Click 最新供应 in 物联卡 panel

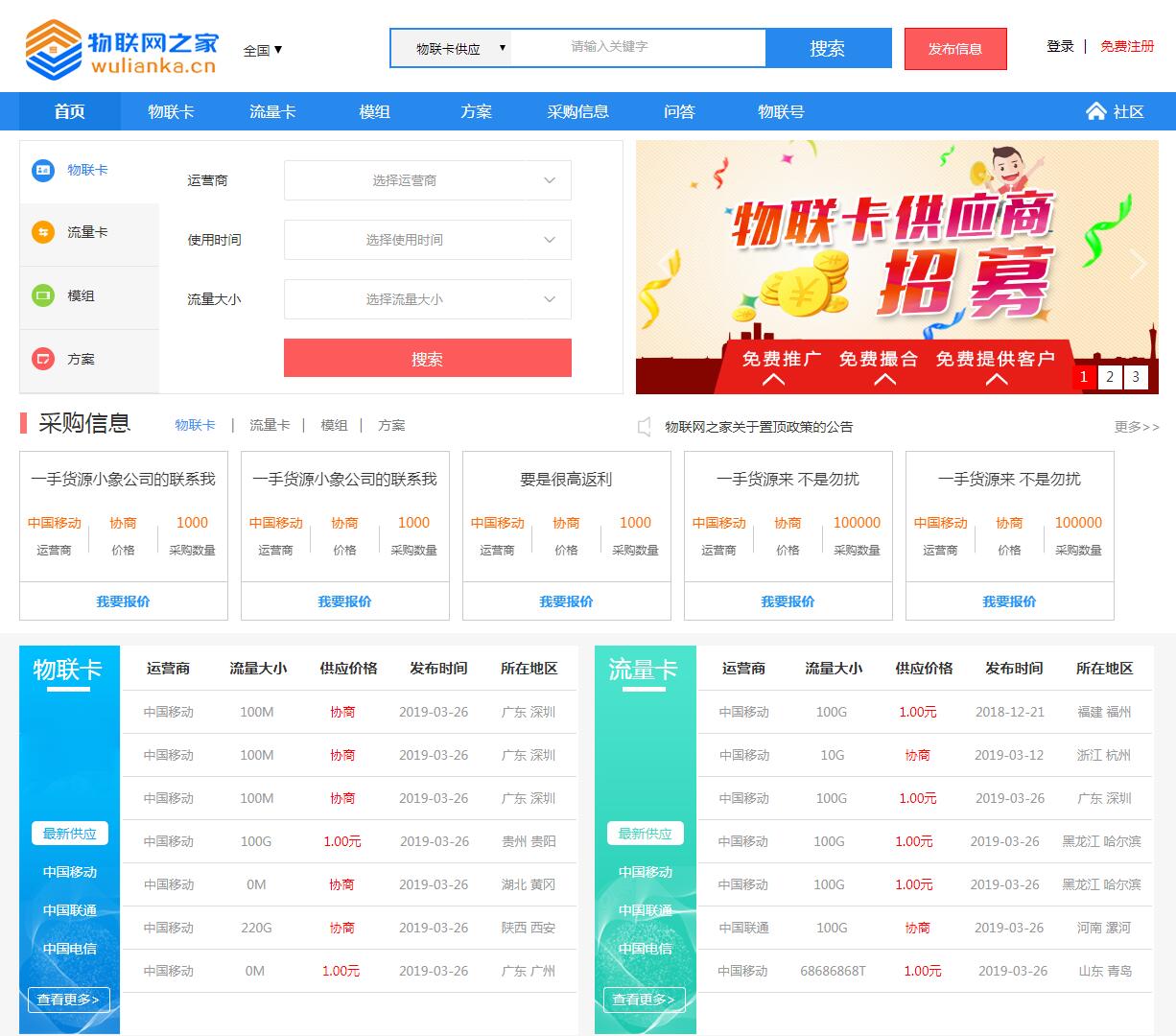(70, 834)
